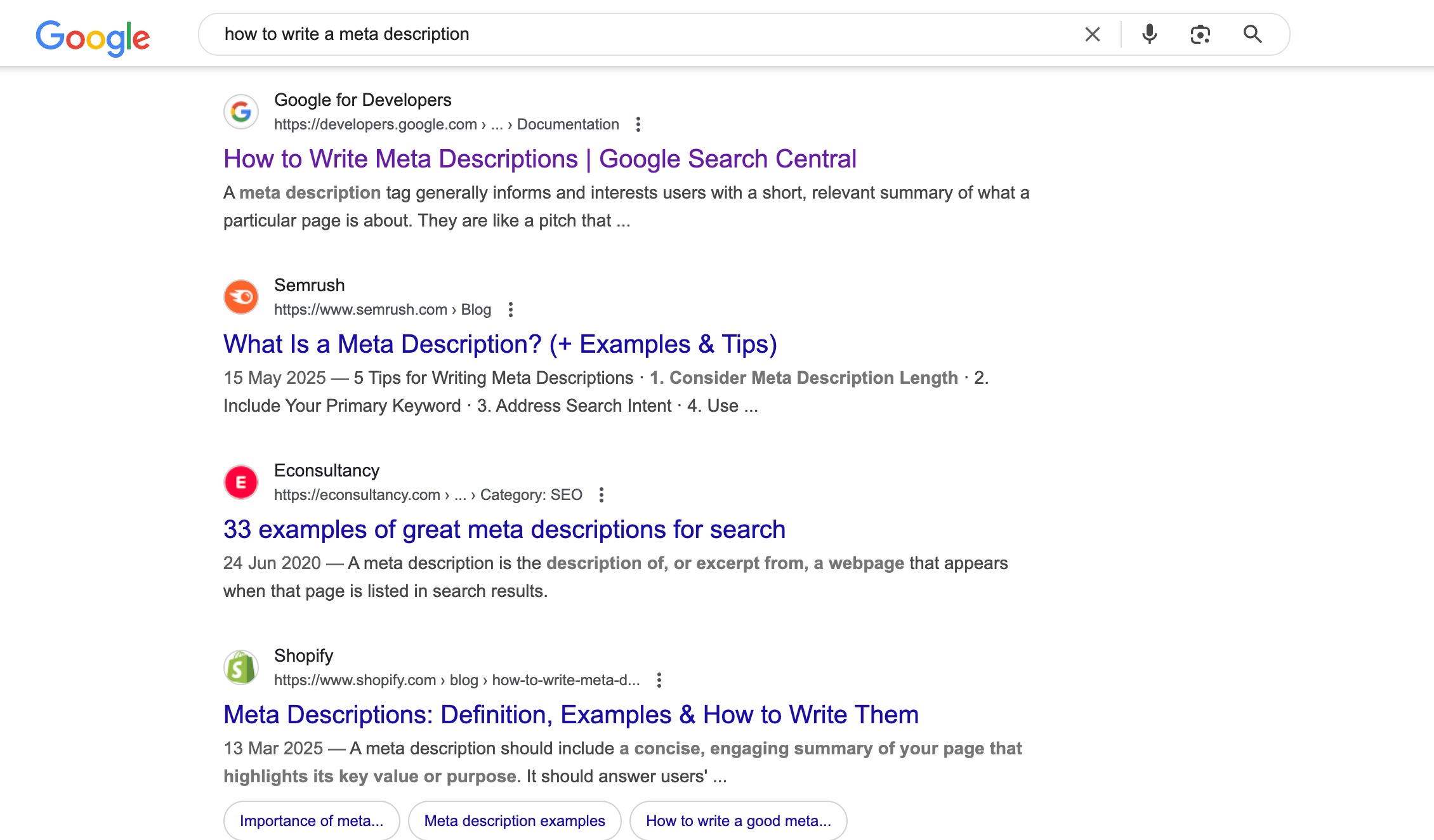
Task: Open 33 examples of great meta descriptions link
Action: [x=504, y=529]
